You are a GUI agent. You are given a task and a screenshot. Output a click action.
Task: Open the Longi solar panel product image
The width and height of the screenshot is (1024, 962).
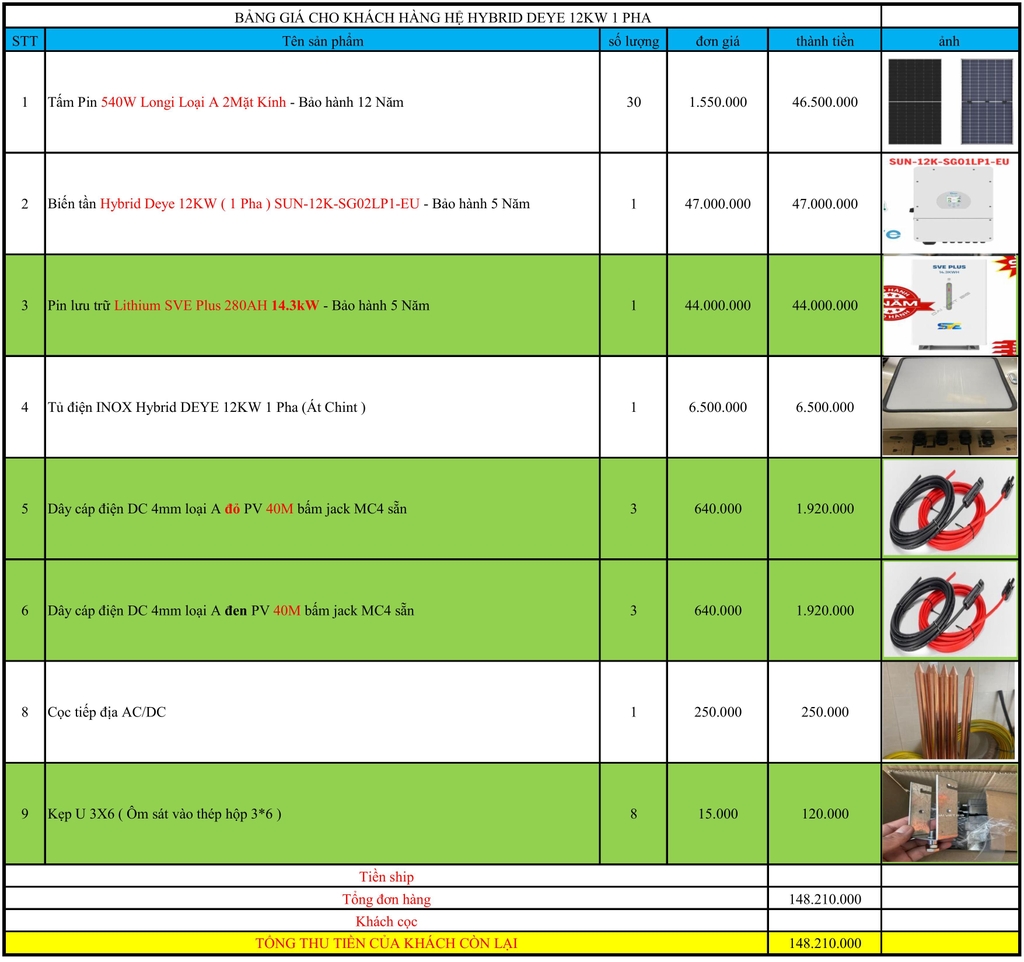pyautogui.click(x=949, y=102)
